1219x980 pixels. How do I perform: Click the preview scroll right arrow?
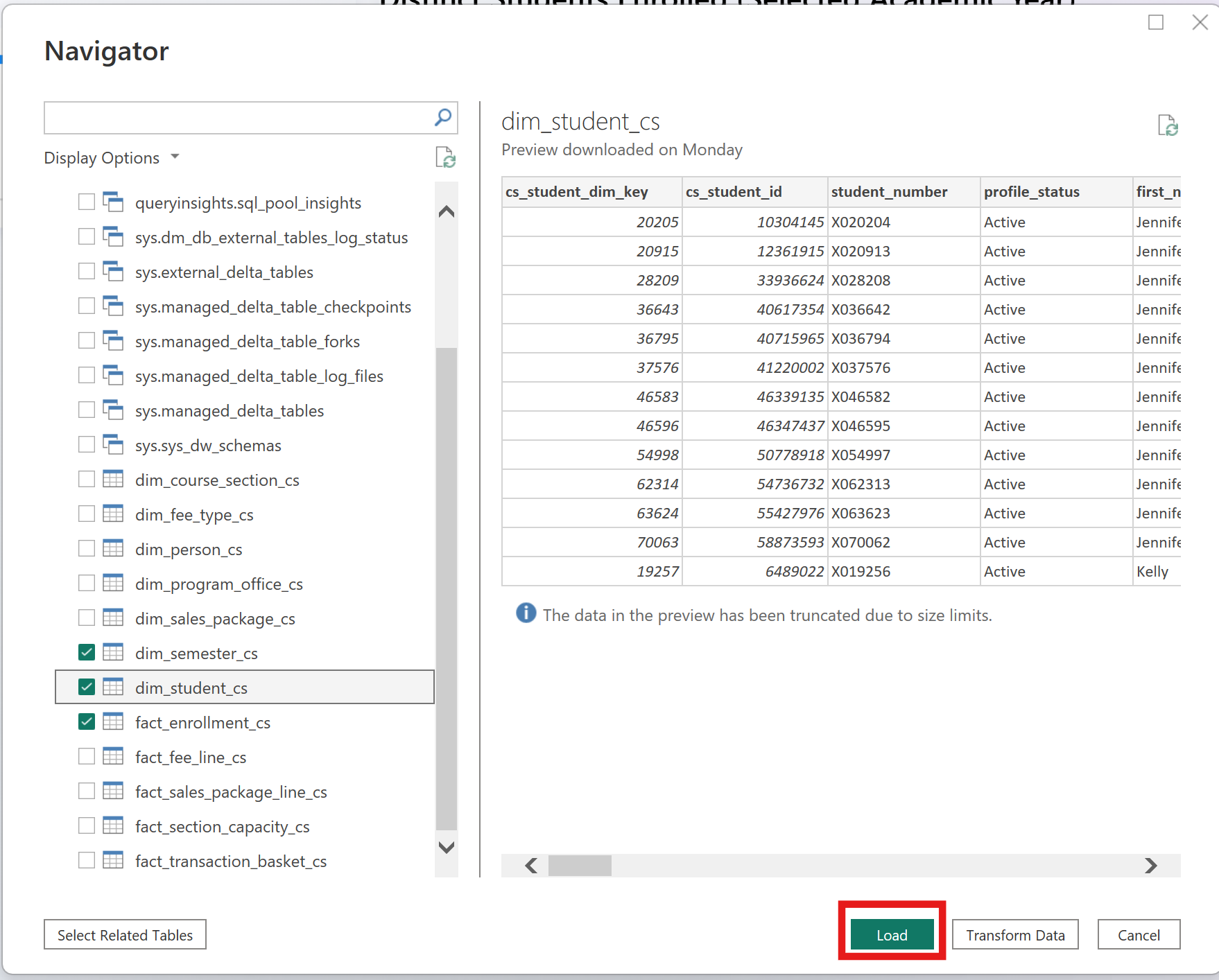pyautogui.click(x=1151, y=866)
